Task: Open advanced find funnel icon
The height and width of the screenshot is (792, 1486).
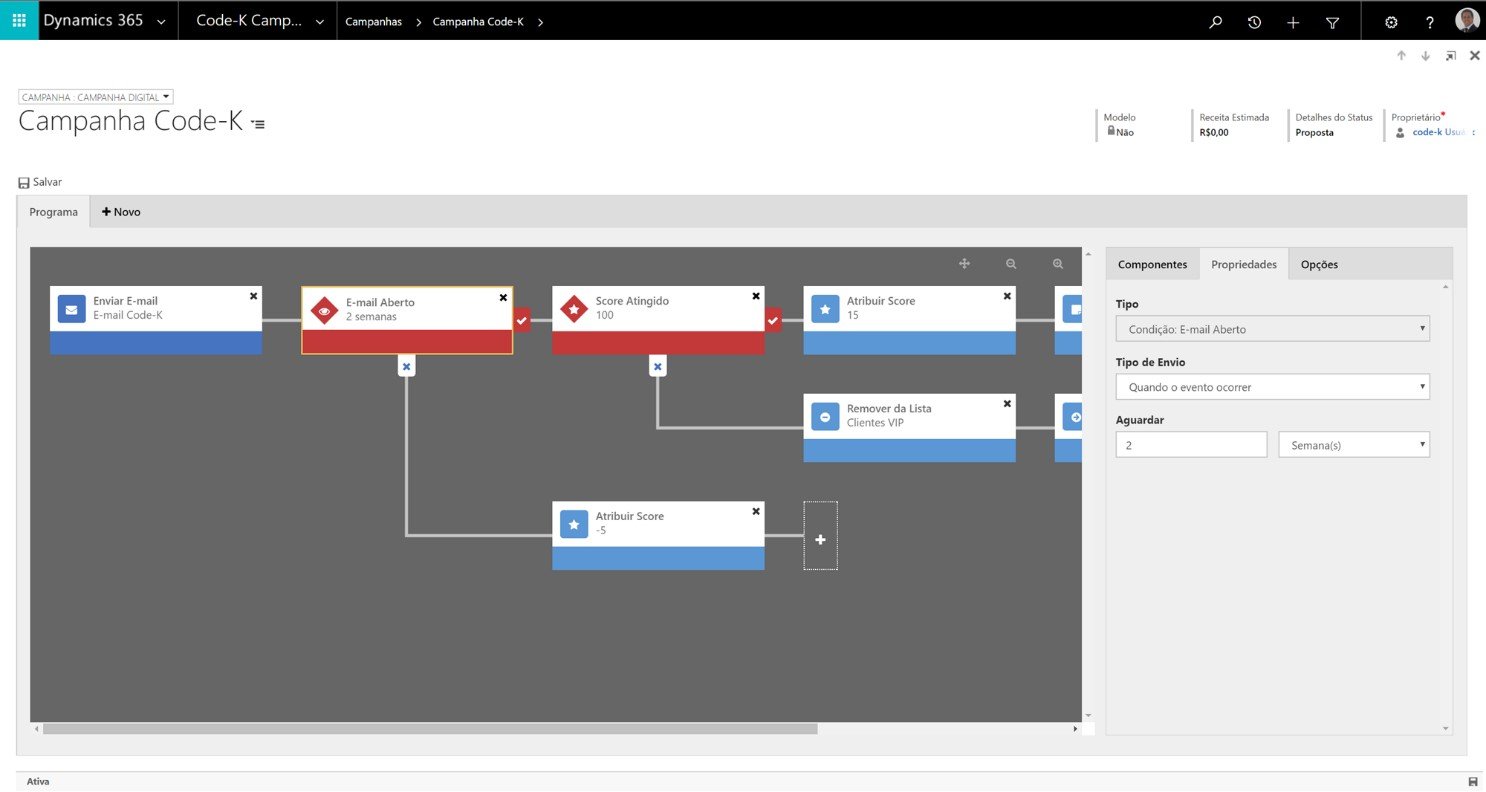Action: click(1332, 22)
